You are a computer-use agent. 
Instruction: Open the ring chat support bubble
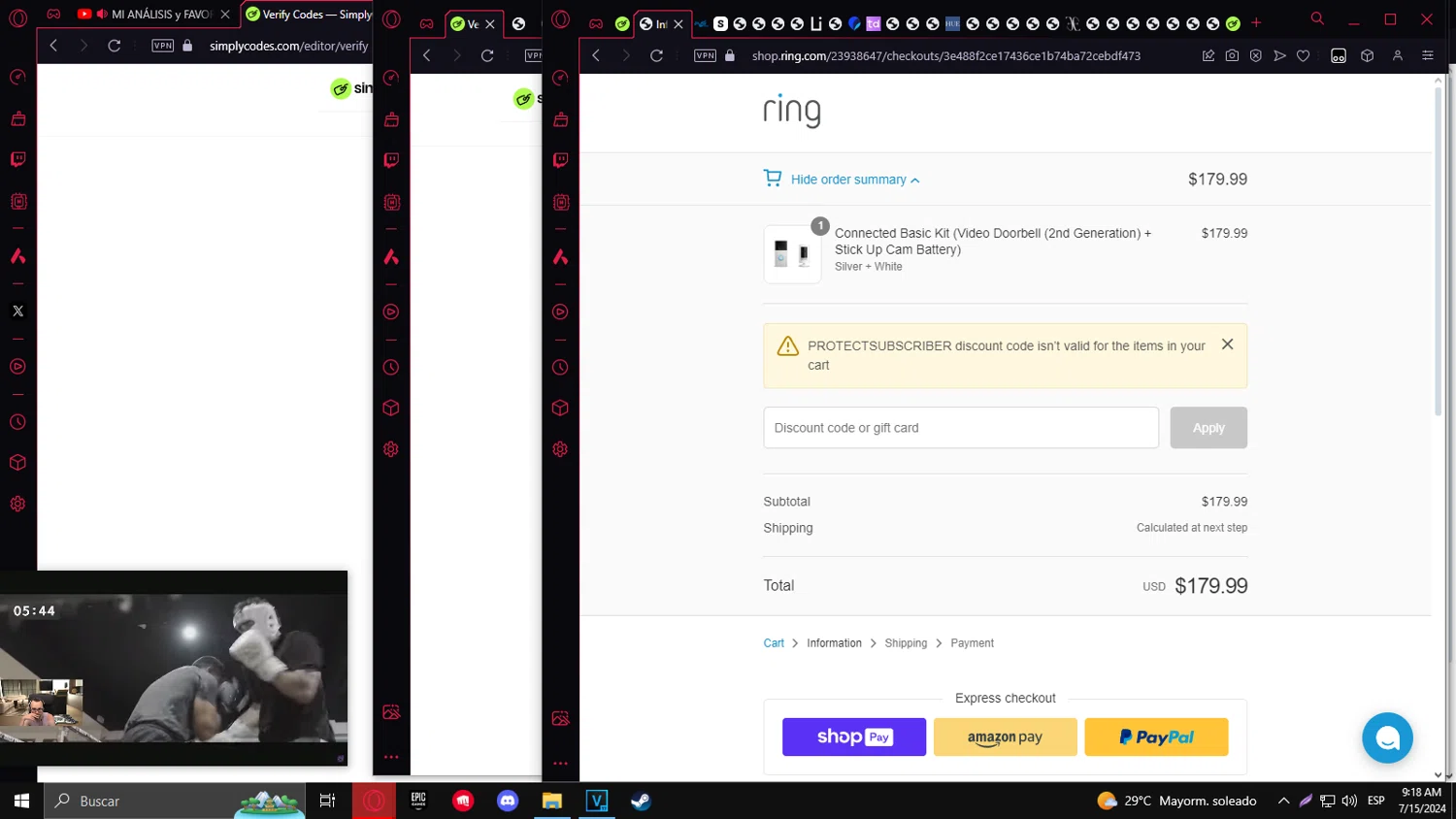point(1387,738)
